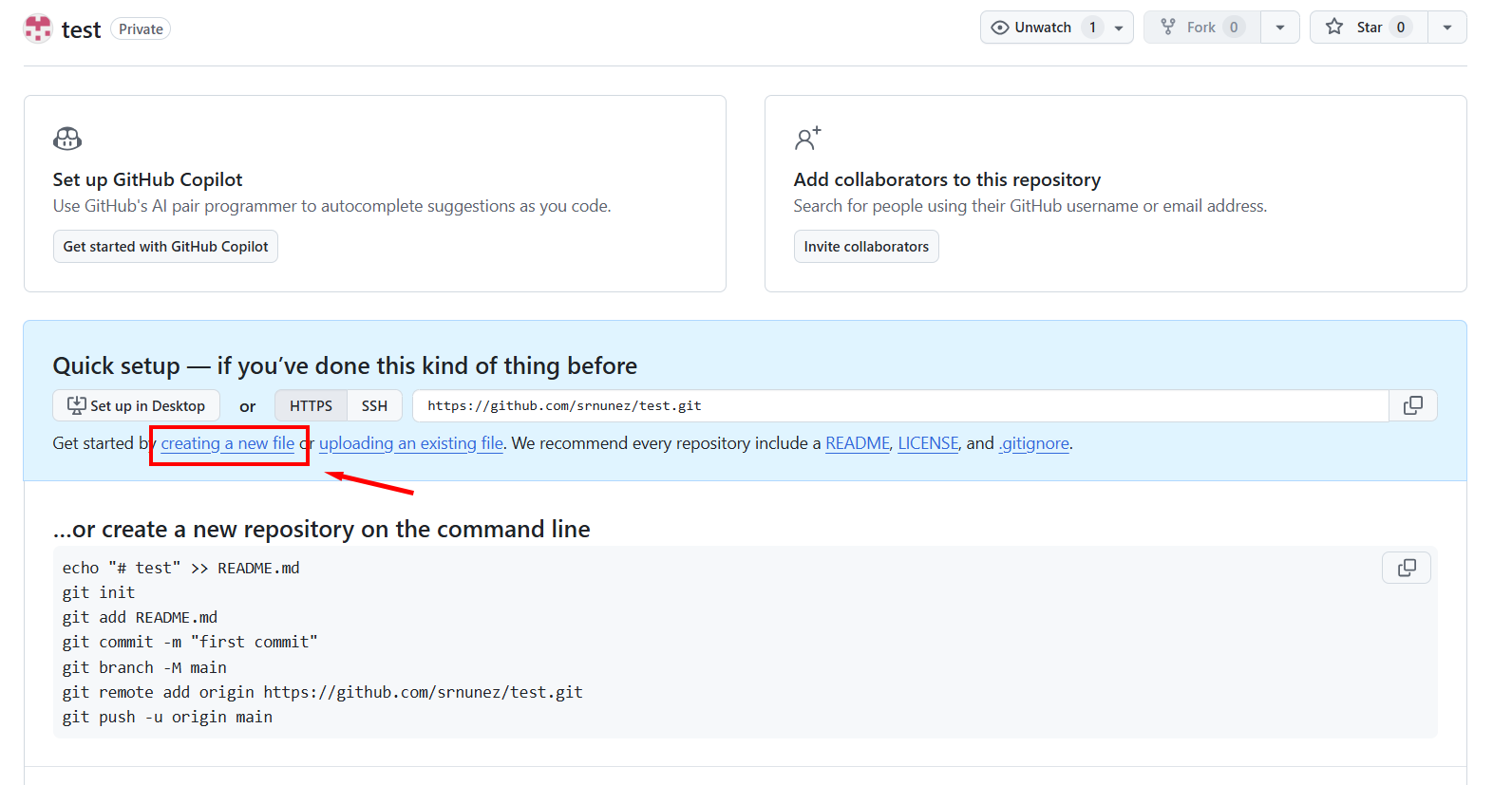
Task: Open the LICENSE link
Action: pos(928,443)
